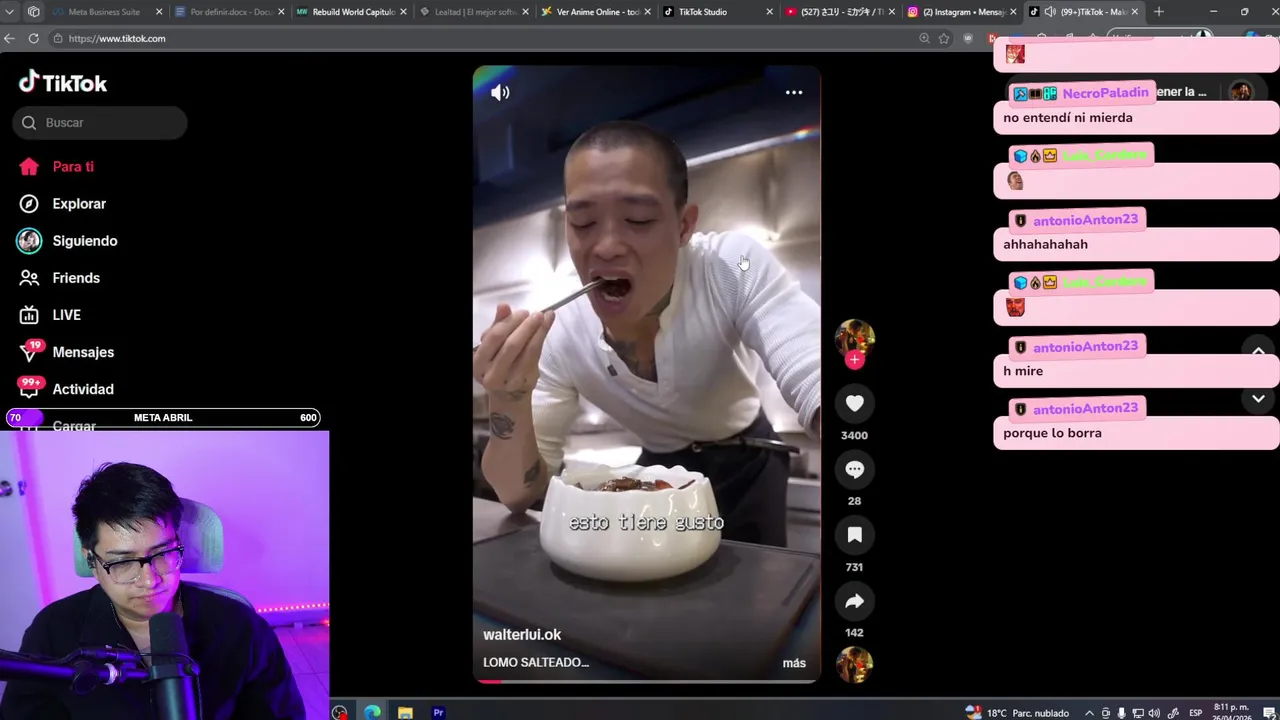1280x720 pixels.
Task: Open a new browser tab
Action: [x=1158, y=12]
